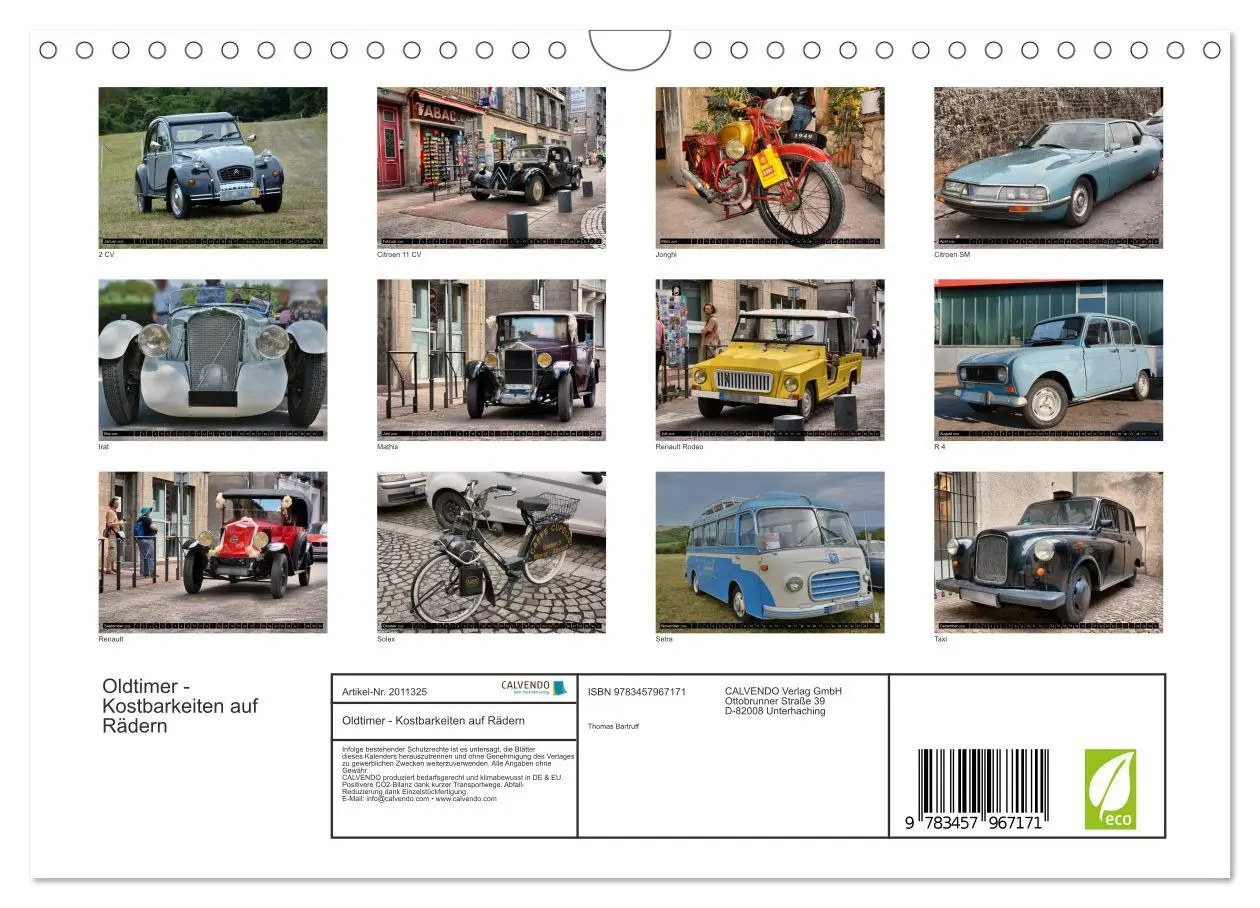
Task: Click the boxed 'Oldtimer - Kostbarkeiten auf Rädern' line
Action: coord(433,721)
